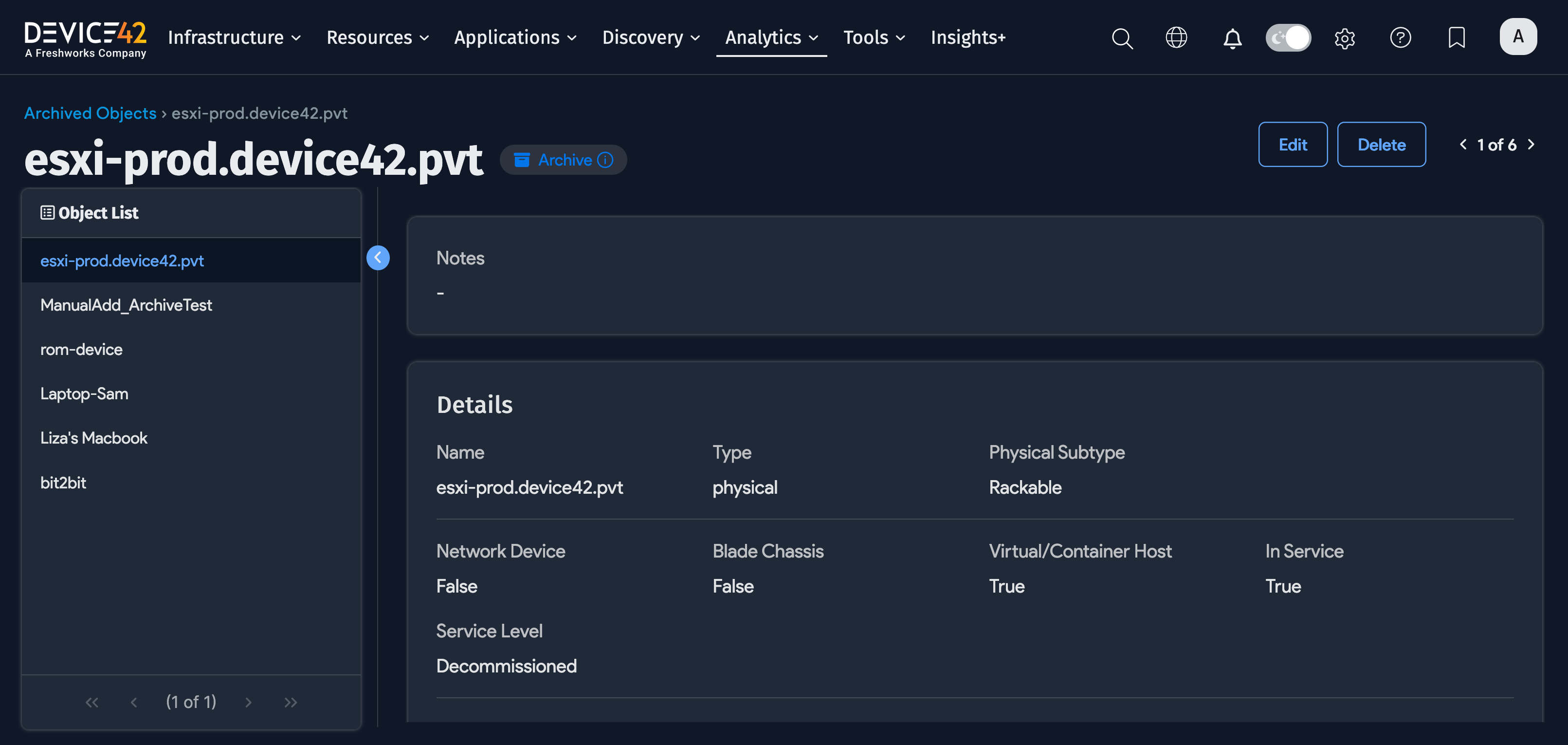
Task: Open the Insights+ menu
Action: (x=968, y=37)
